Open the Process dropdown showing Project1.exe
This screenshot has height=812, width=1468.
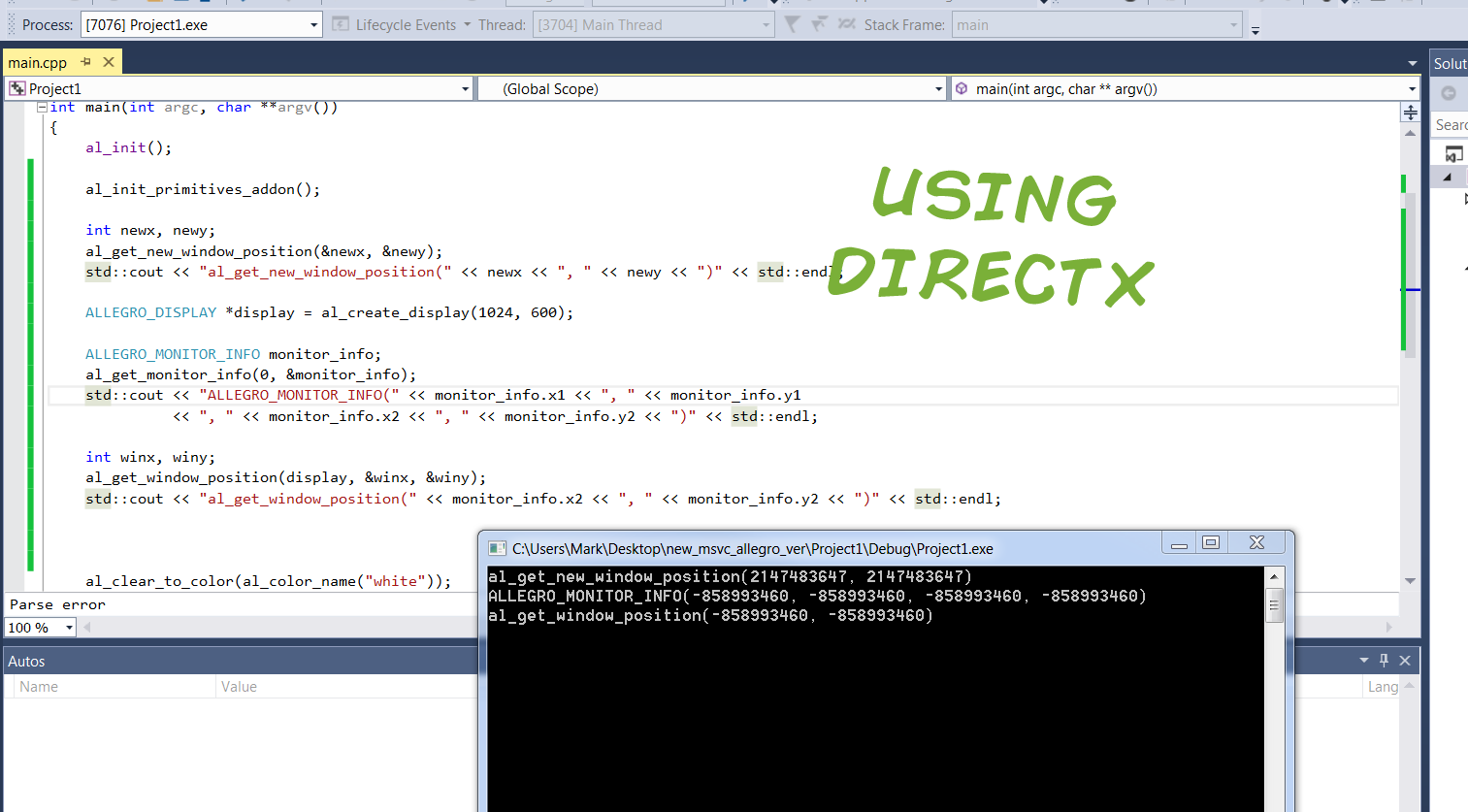click(x=313, y=25)
